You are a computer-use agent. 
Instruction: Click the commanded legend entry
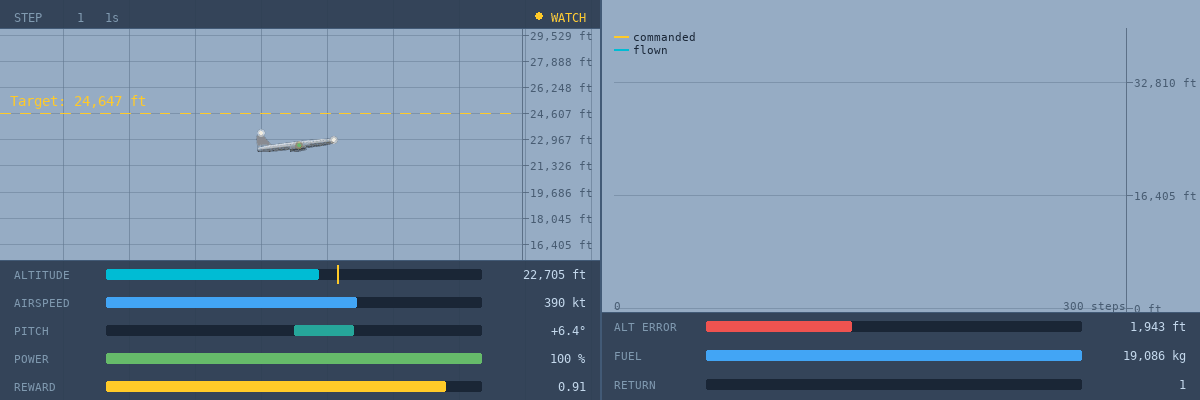pyautogui.click(x=655, y=38)
